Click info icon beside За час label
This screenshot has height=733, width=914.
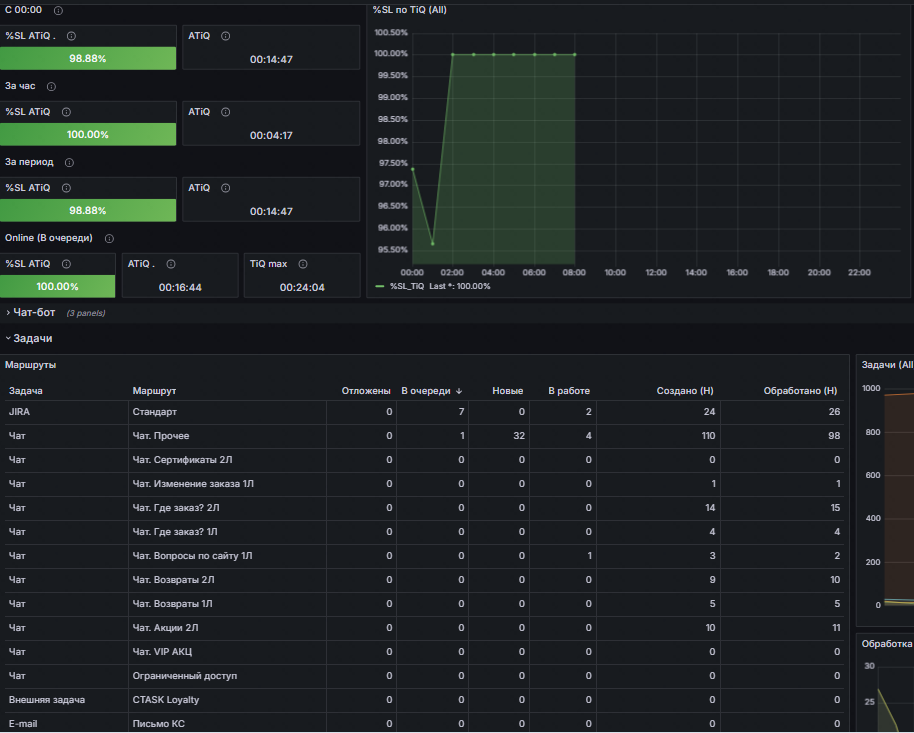pyautogui.click(x=51, y=86)
